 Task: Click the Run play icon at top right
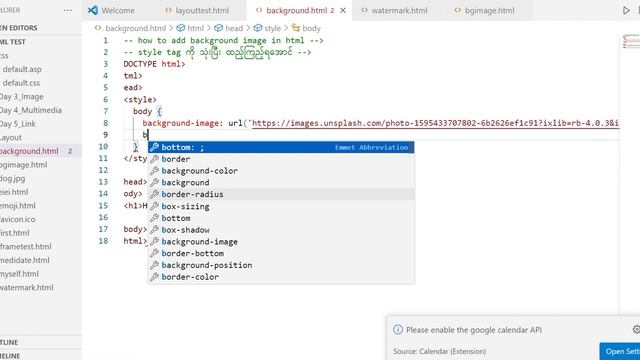[x=626, y=11]
